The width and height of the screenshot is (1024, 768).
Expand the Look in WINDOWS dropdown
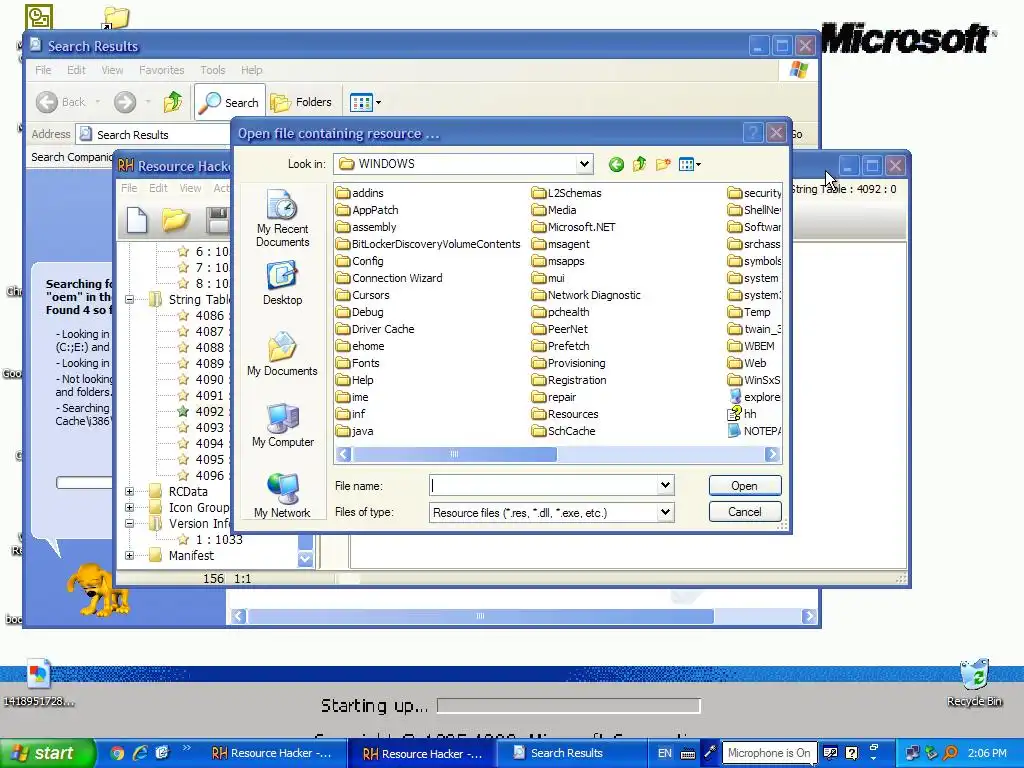(584, 164)
